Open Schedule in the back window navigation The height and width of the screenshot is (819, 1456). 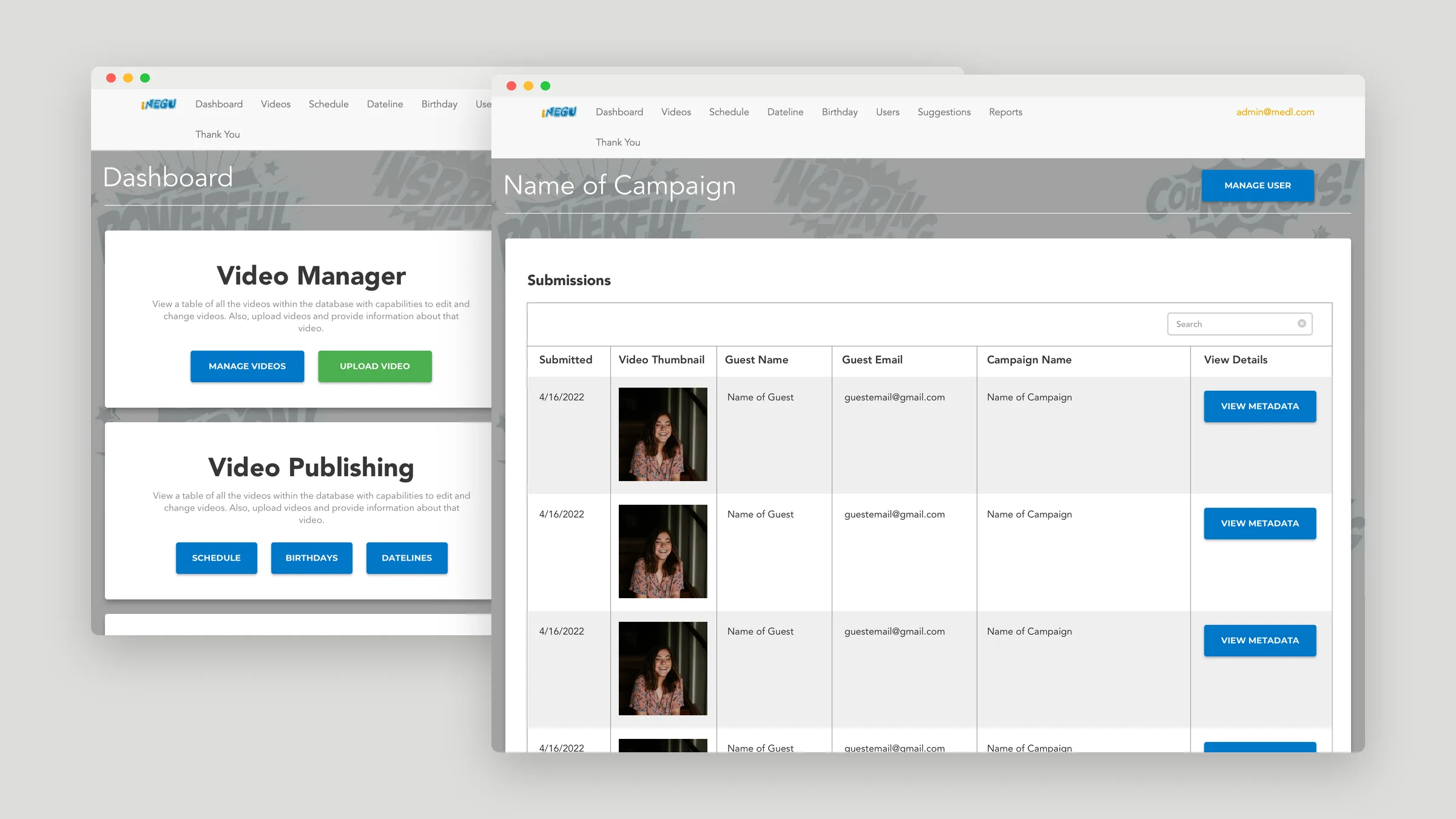pos(328,104)
